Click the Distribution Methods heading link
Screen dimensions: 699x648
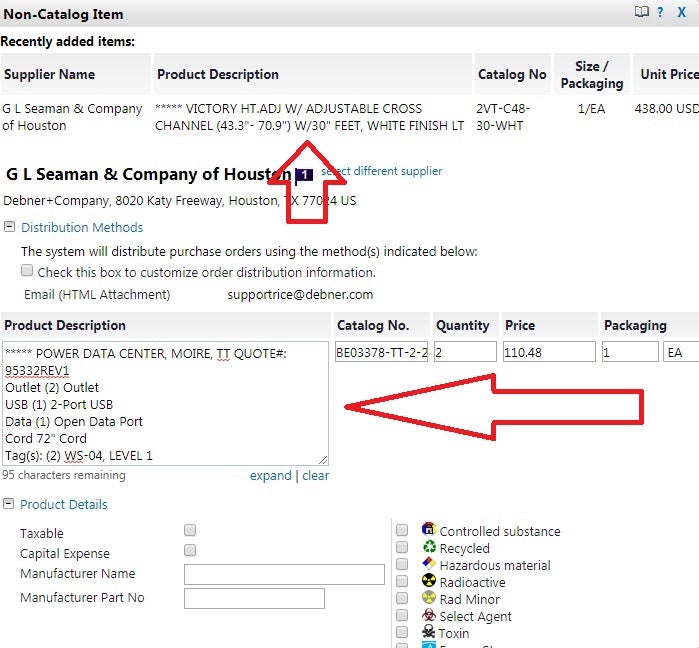(82, 227)
